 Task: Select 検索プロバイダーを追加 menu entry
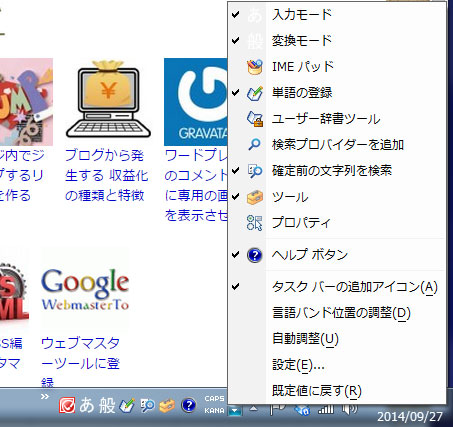pyautogui.click(x=337, y=144)
